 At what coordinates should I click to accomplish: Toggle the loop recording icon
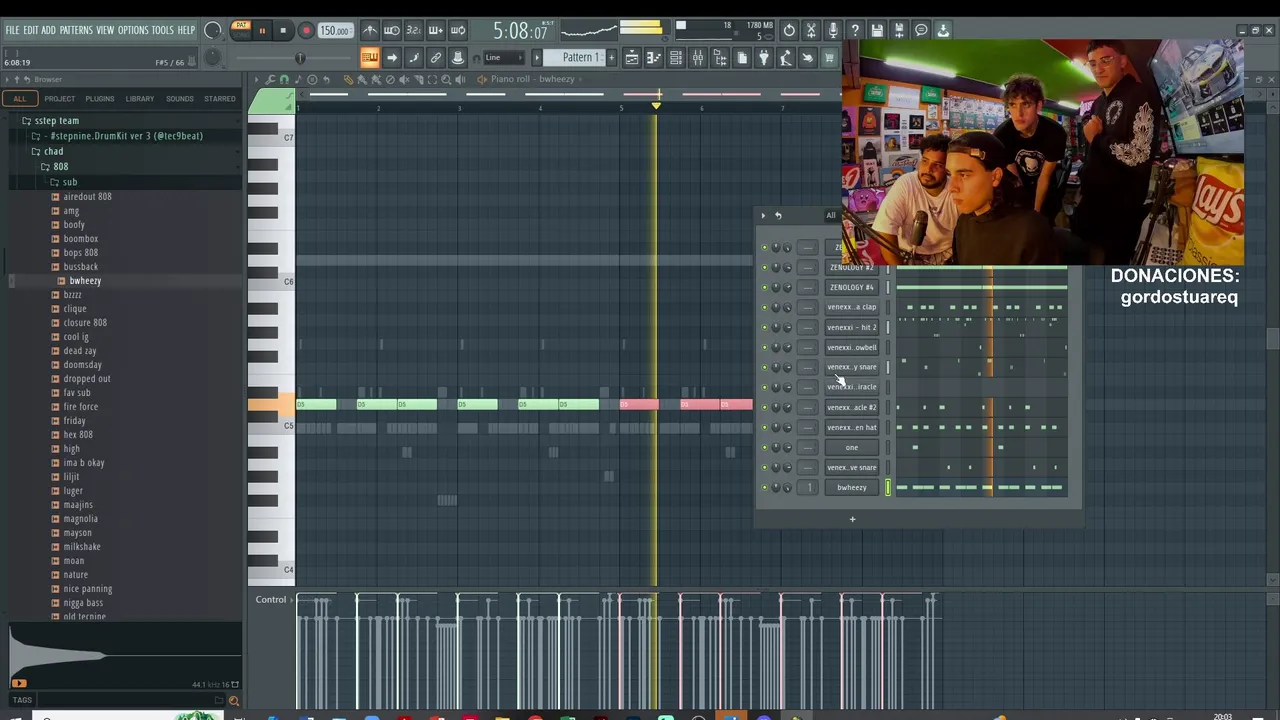click(458, 30)
